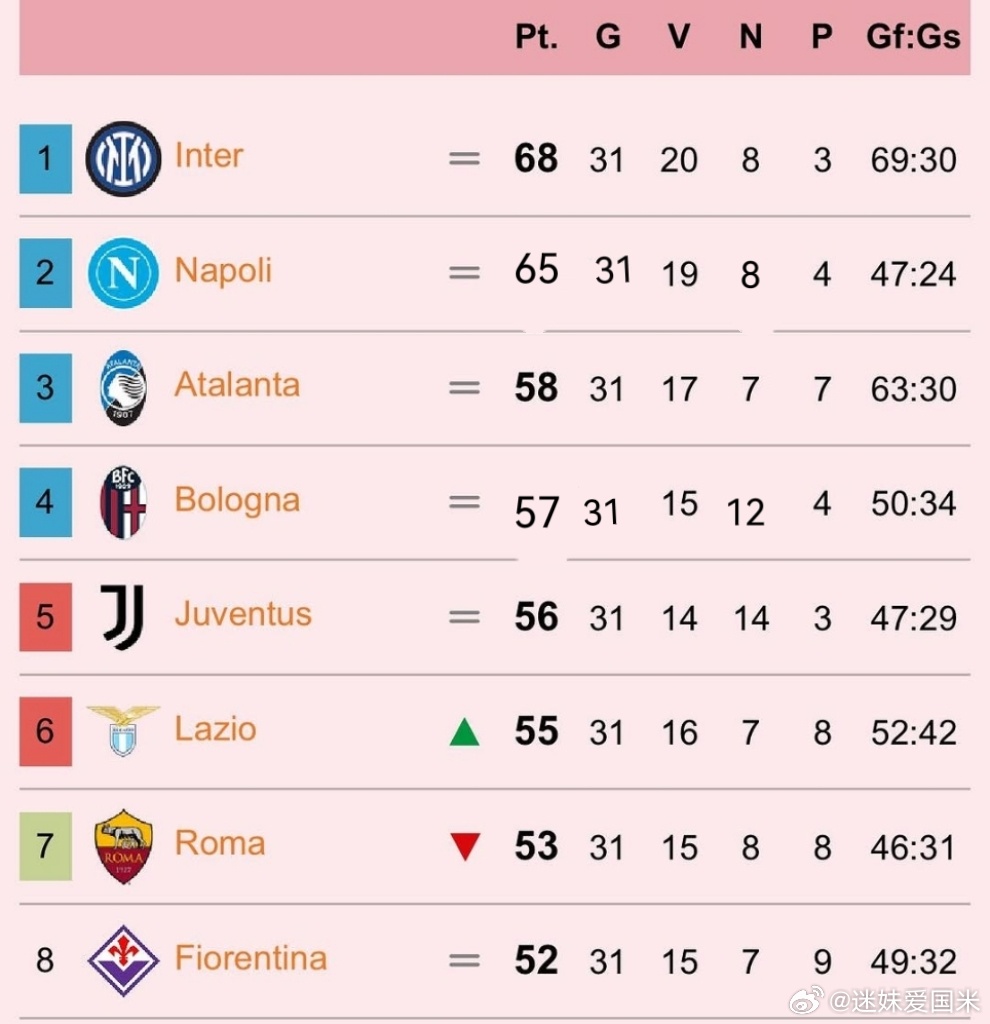The height and width of the screenshot is (1024, 990).
Task: Click red position 5 rank badge
Action: tap(46, 617)
